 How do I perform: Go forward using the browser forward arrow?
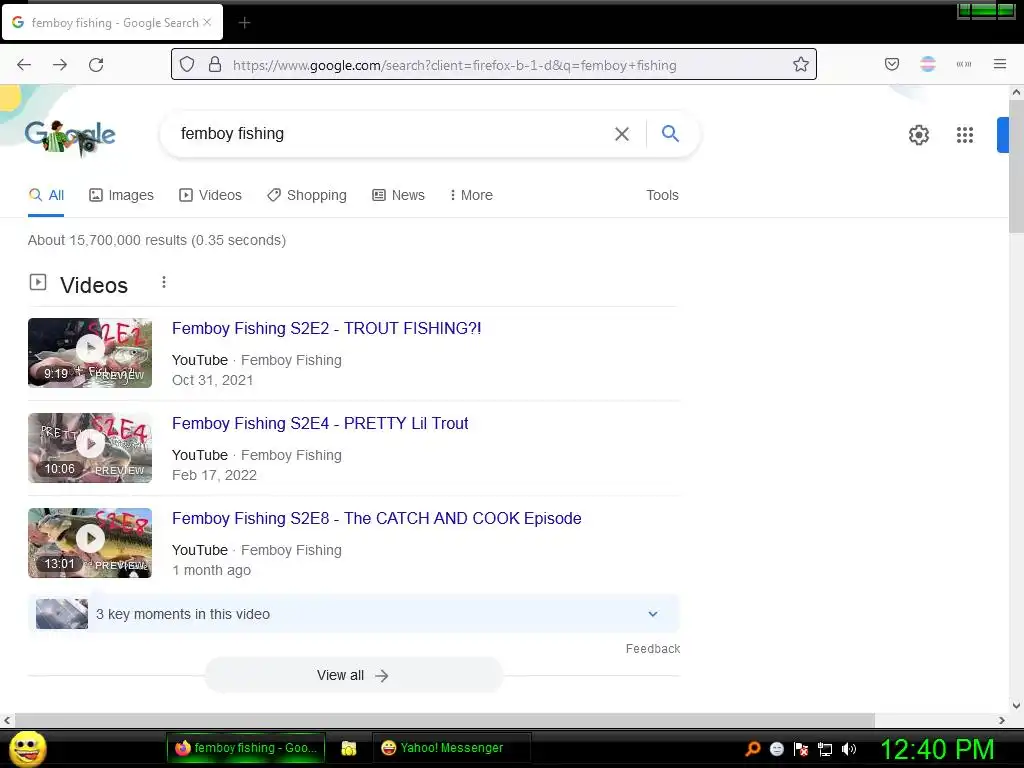pyautogui.click(x=60, y=64)
